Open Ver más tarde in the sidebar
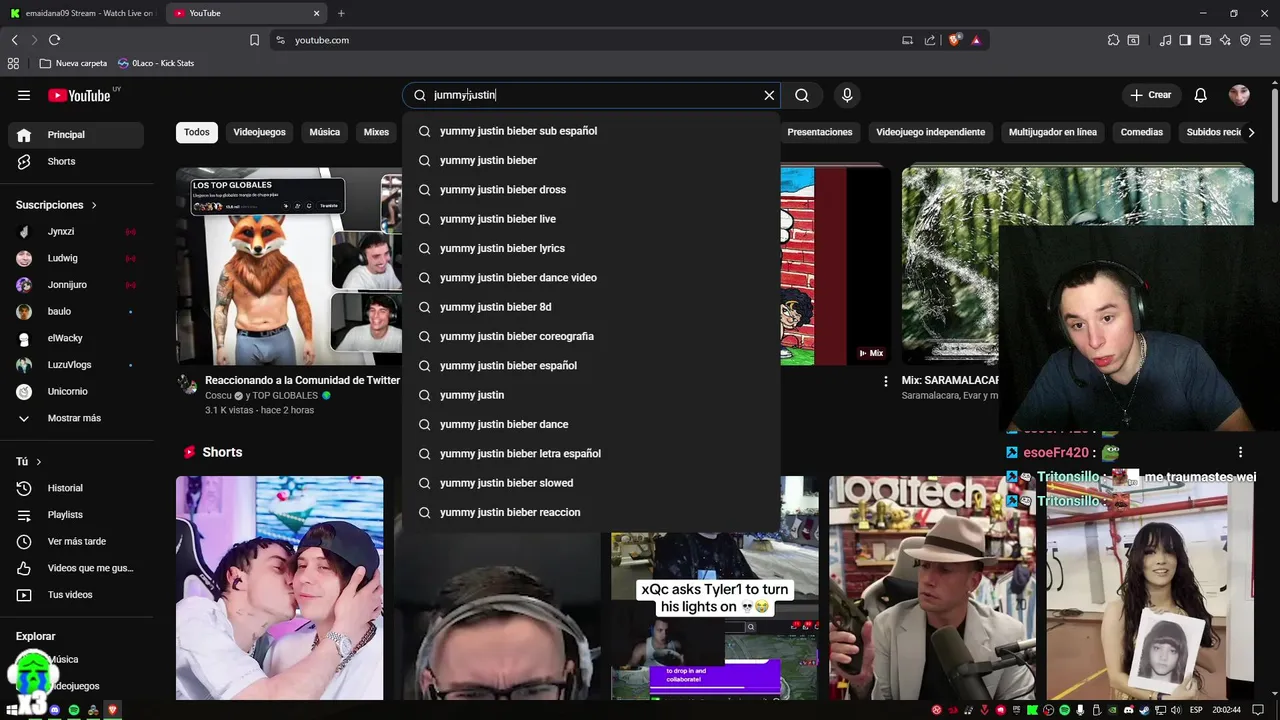Image resolution: width=1280 pixels, height=720 pixels. coord(76,541)
